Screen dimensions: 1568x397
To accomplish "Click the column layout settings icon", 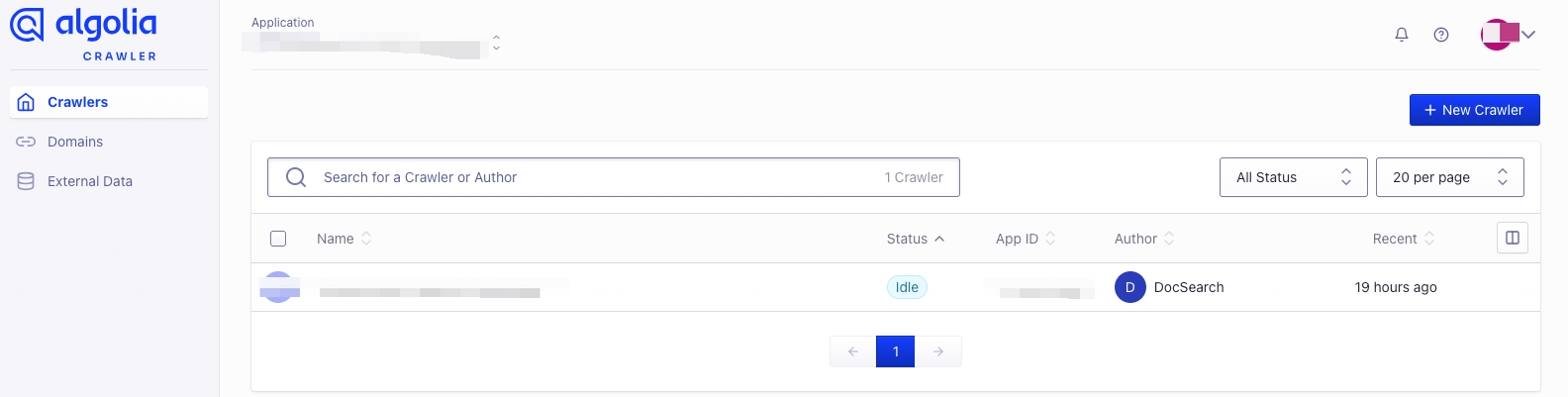I will click(1513, 238).
